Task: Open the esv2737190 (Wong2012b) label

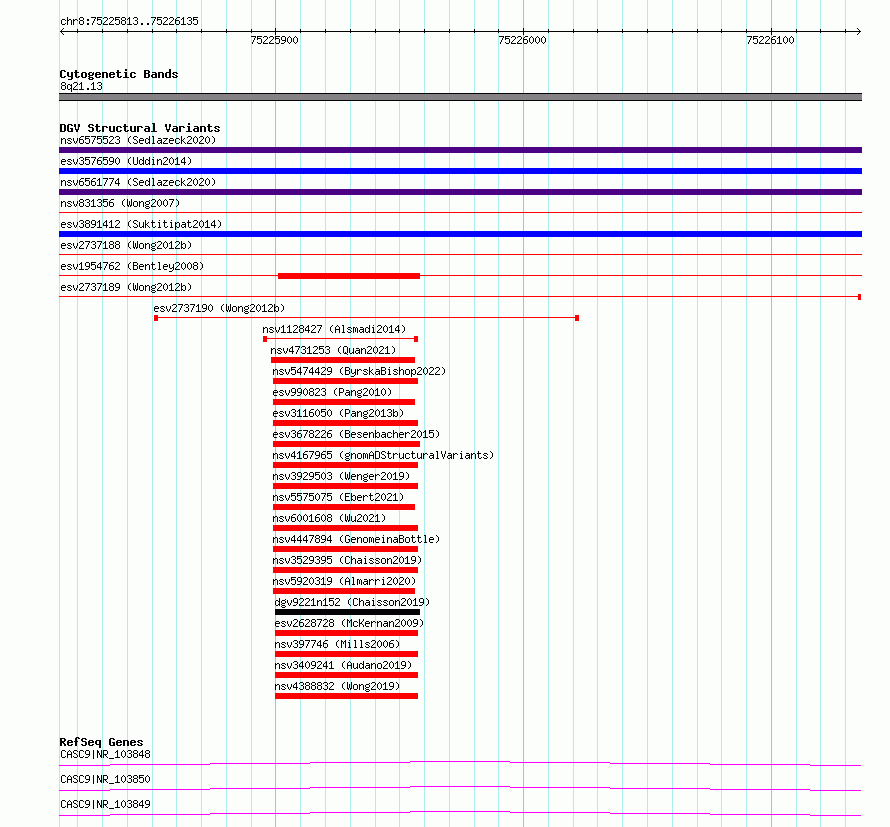Action: tap(219, 308)
